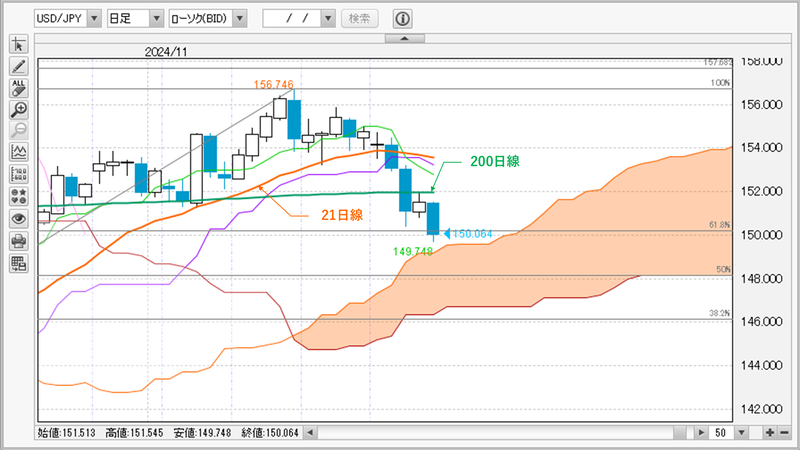Print the chart with printer icon

point(19,241)
